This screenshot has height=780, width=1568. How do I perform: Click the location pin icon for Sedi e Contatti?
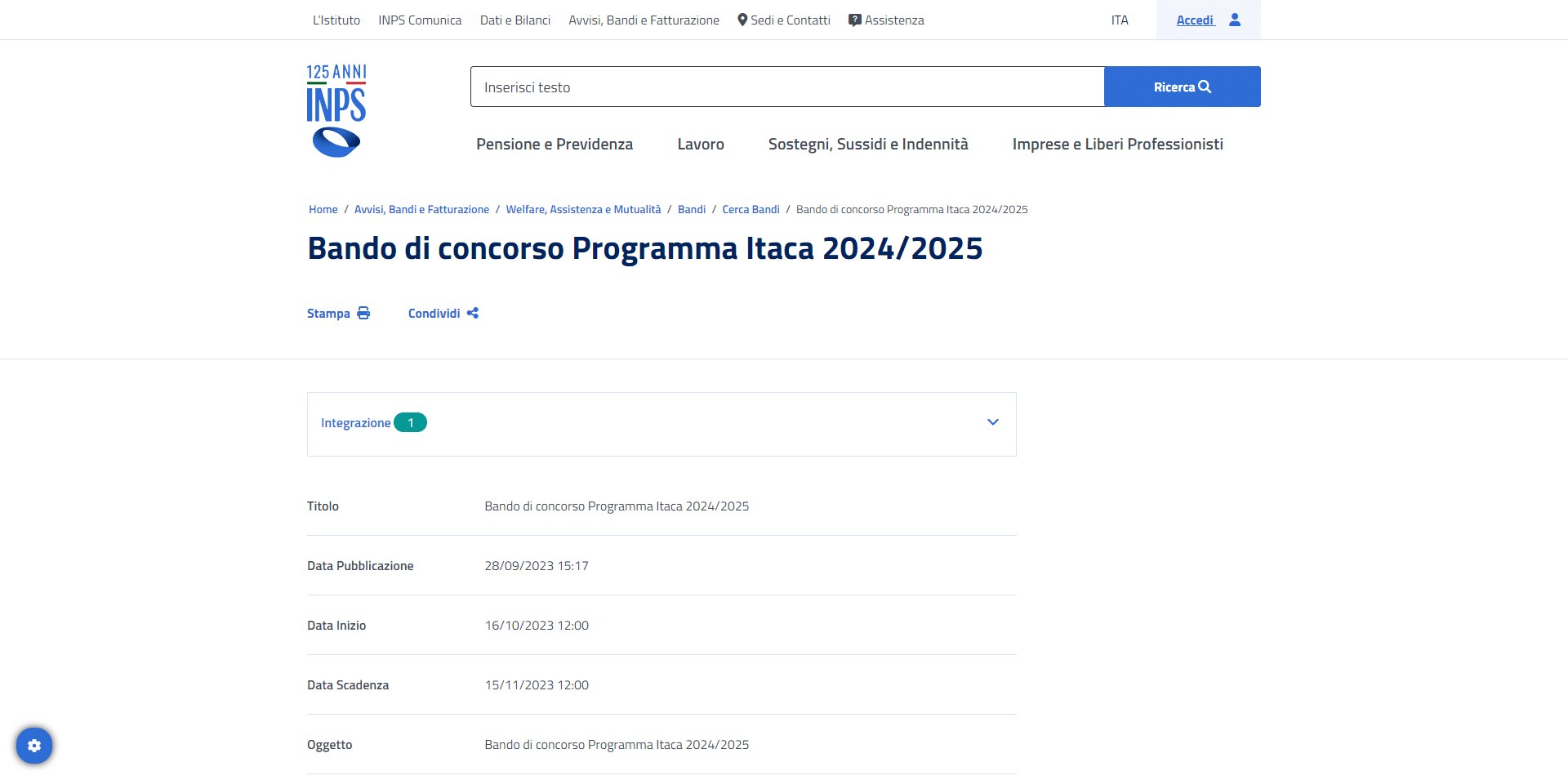click(x=742, y=20)
